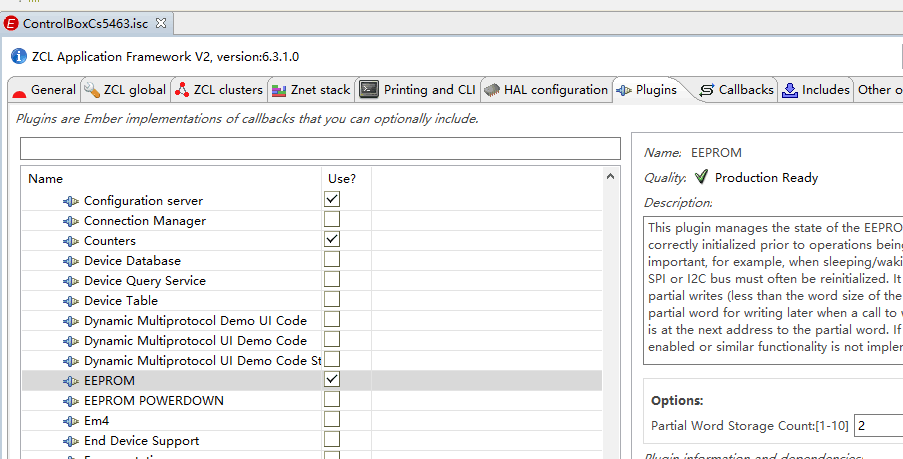
Task: Click the Partial Word Storage Count field
Action: coord(877,425)
